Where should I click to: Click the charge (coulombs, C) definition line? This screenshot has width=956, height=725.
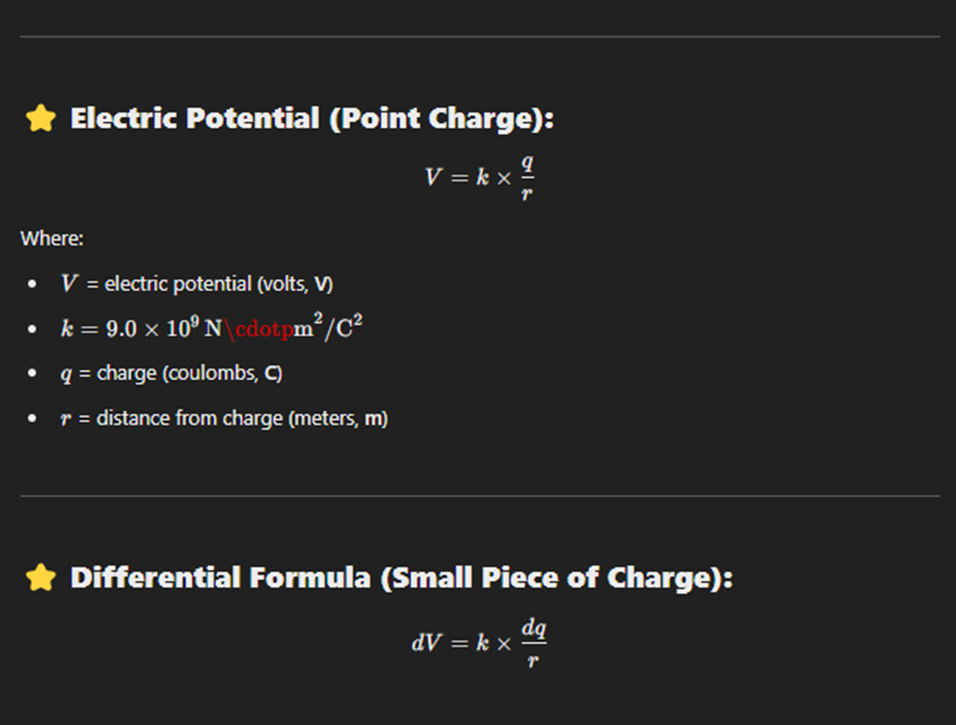click(189, 374)
